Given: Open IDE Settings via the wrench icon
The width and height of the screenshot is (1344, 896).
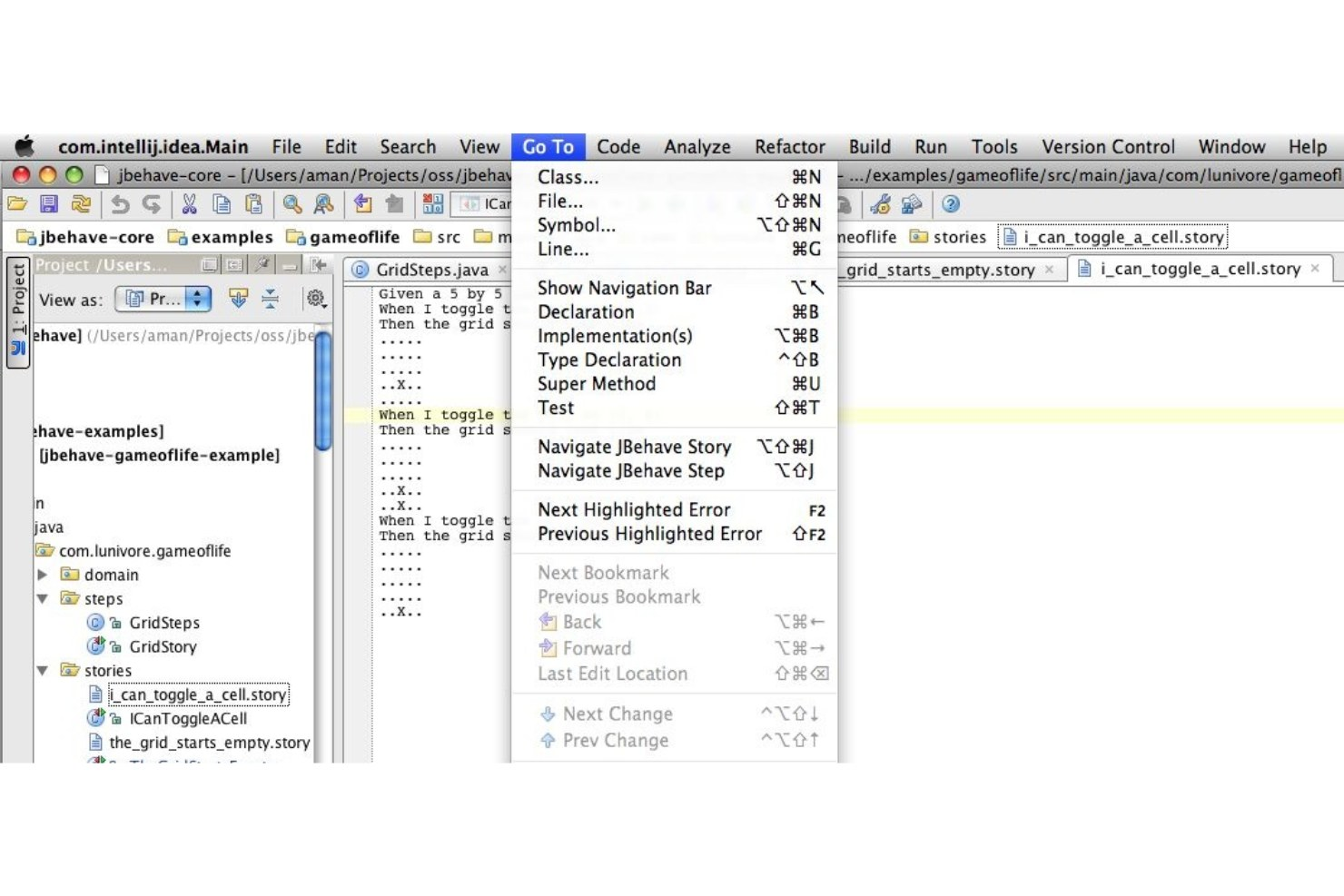Looking at the screenshot, I should click(879, 204).
